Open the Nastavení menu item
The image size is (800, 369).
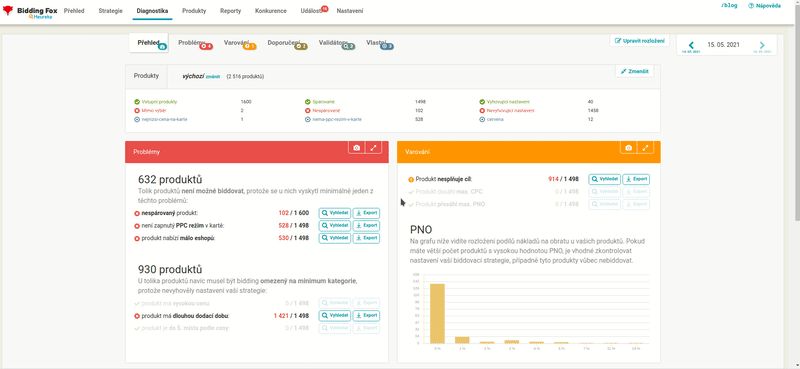pos(350,11)
